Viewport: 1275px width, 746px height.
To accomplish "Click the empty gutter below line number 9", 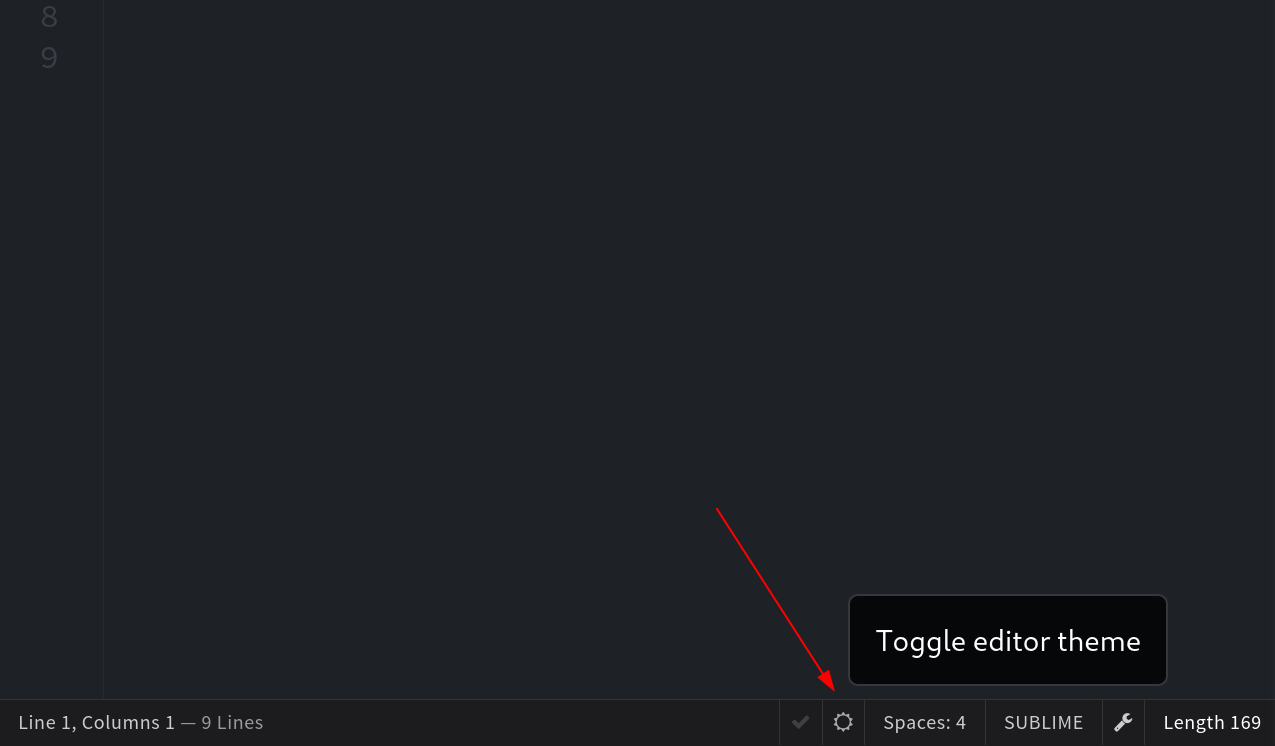I will coord(50,390).
